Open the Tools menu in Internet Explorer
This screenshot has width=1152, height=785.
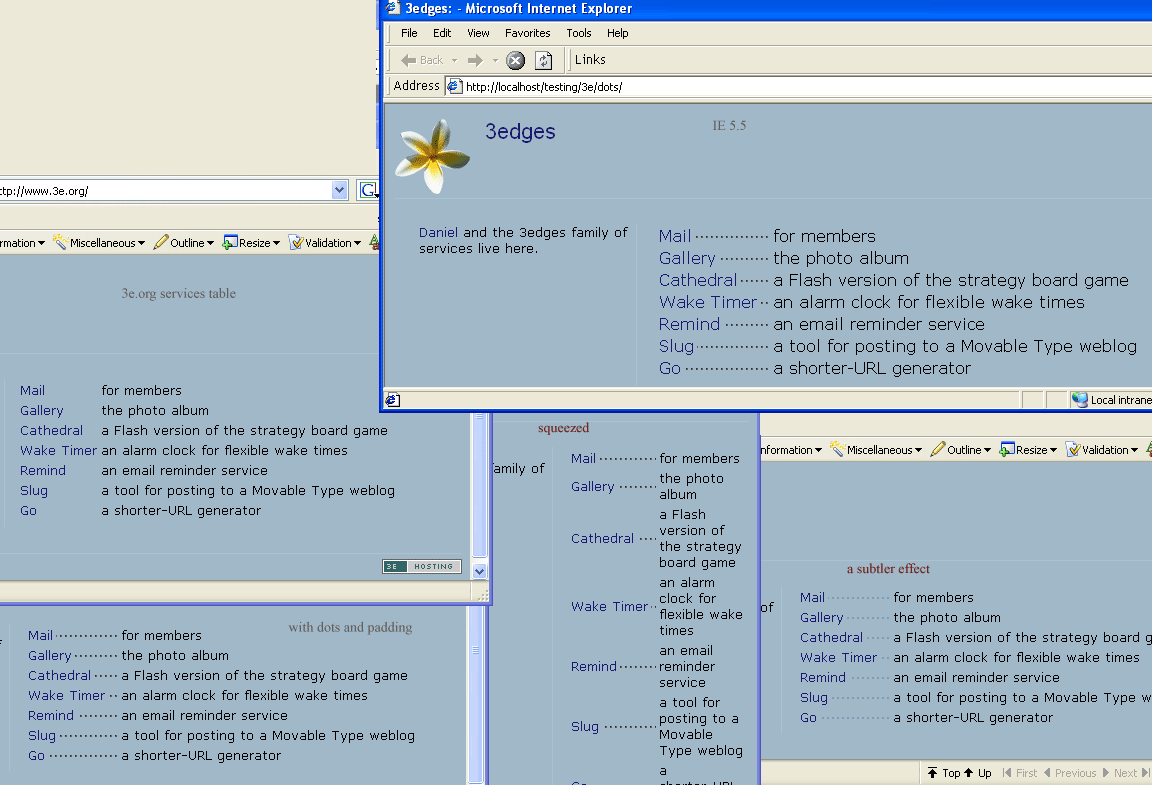tap(579, 33)
